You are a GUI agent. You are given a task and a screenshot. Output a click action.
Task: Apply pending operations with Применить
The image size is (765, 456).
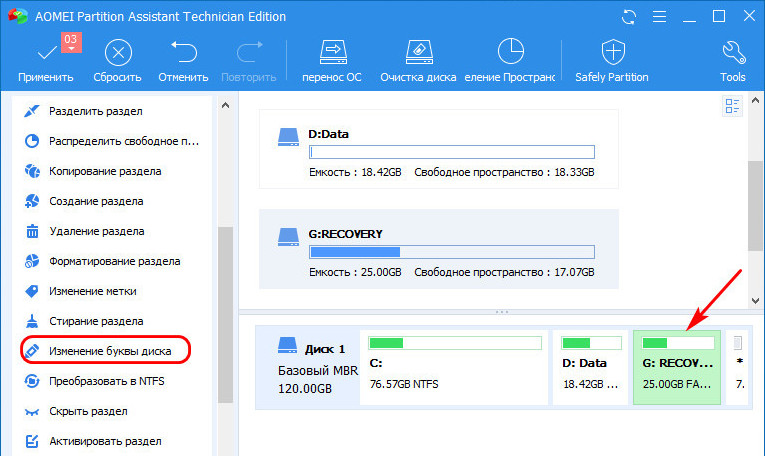(45, 61)
